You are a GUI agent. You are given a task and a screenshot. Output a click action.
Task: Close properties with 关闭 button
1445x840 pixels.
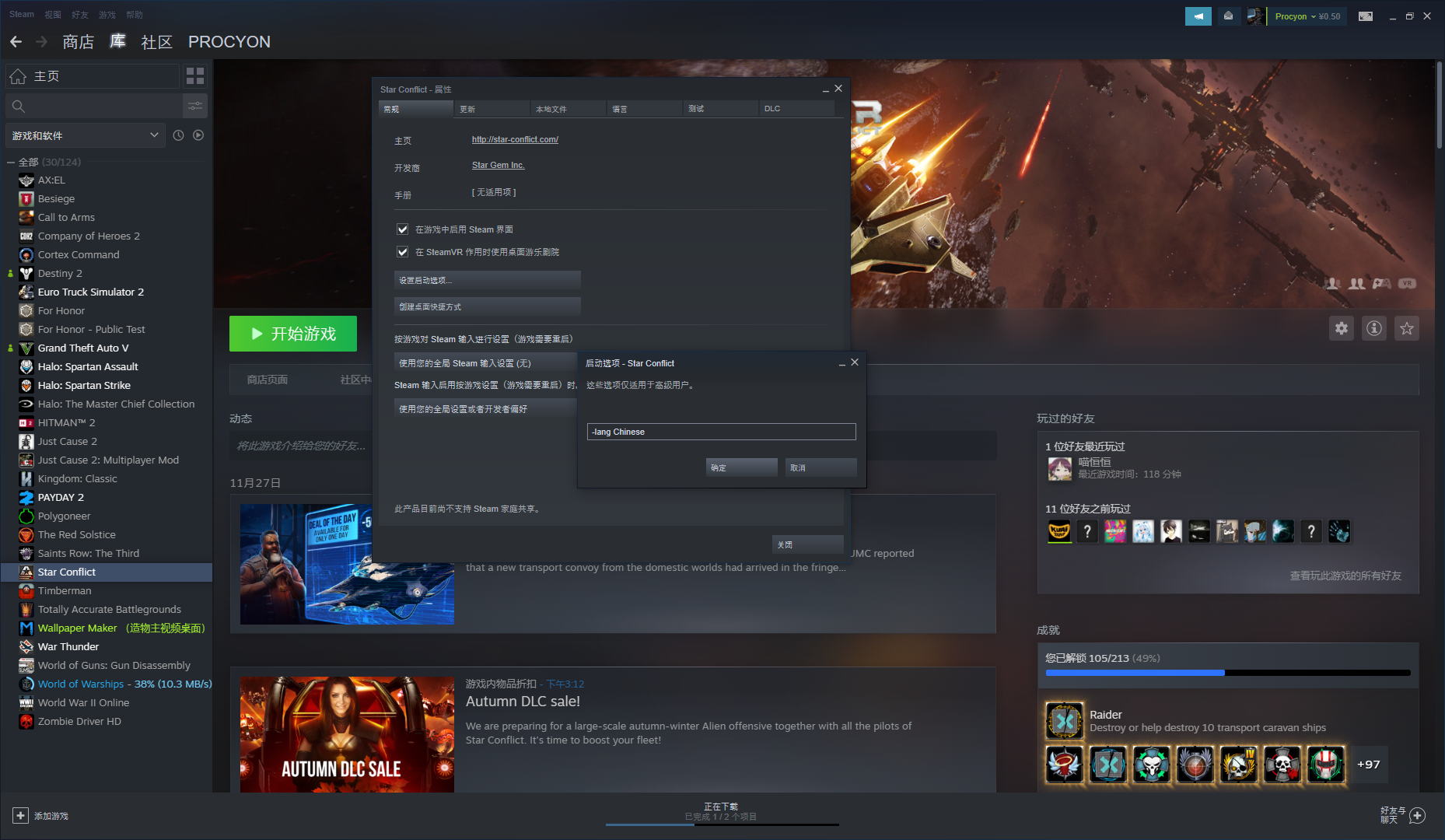pyautogui.click(x=807, y=544)
